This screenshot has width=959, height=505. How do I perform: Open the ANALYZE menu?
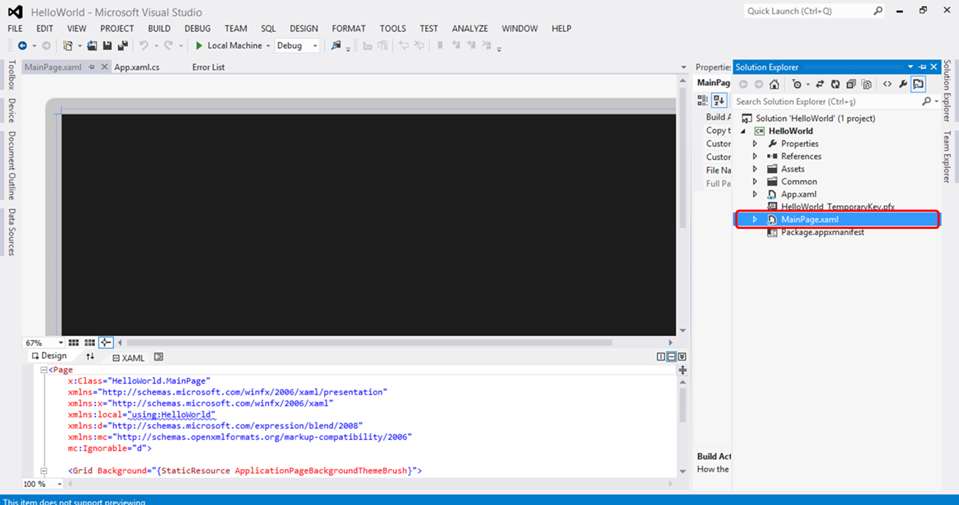point(470,29)
